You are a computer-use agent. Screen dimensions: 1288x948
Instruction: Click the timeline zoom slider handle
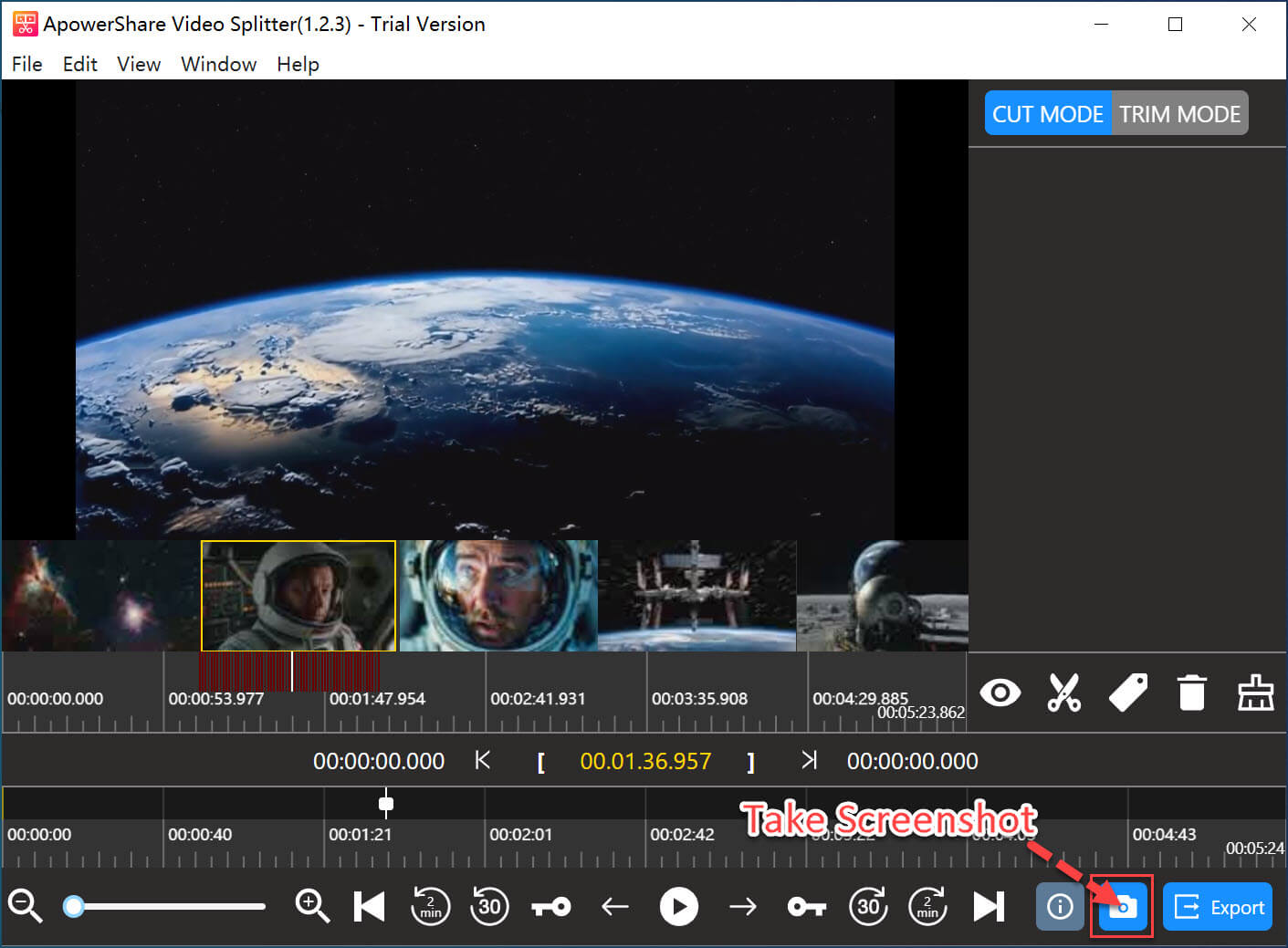74,906
